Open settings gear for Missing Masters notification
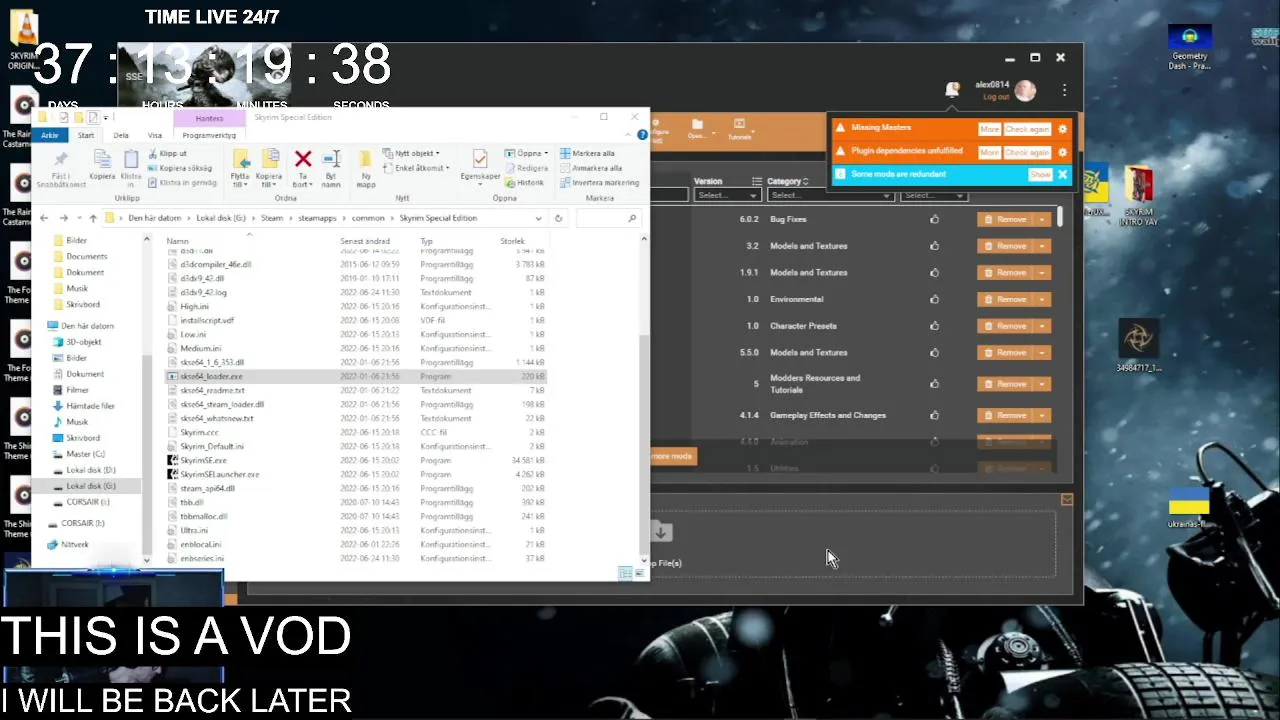The height and width of the screenshot is (720, 1280). 1062,129
